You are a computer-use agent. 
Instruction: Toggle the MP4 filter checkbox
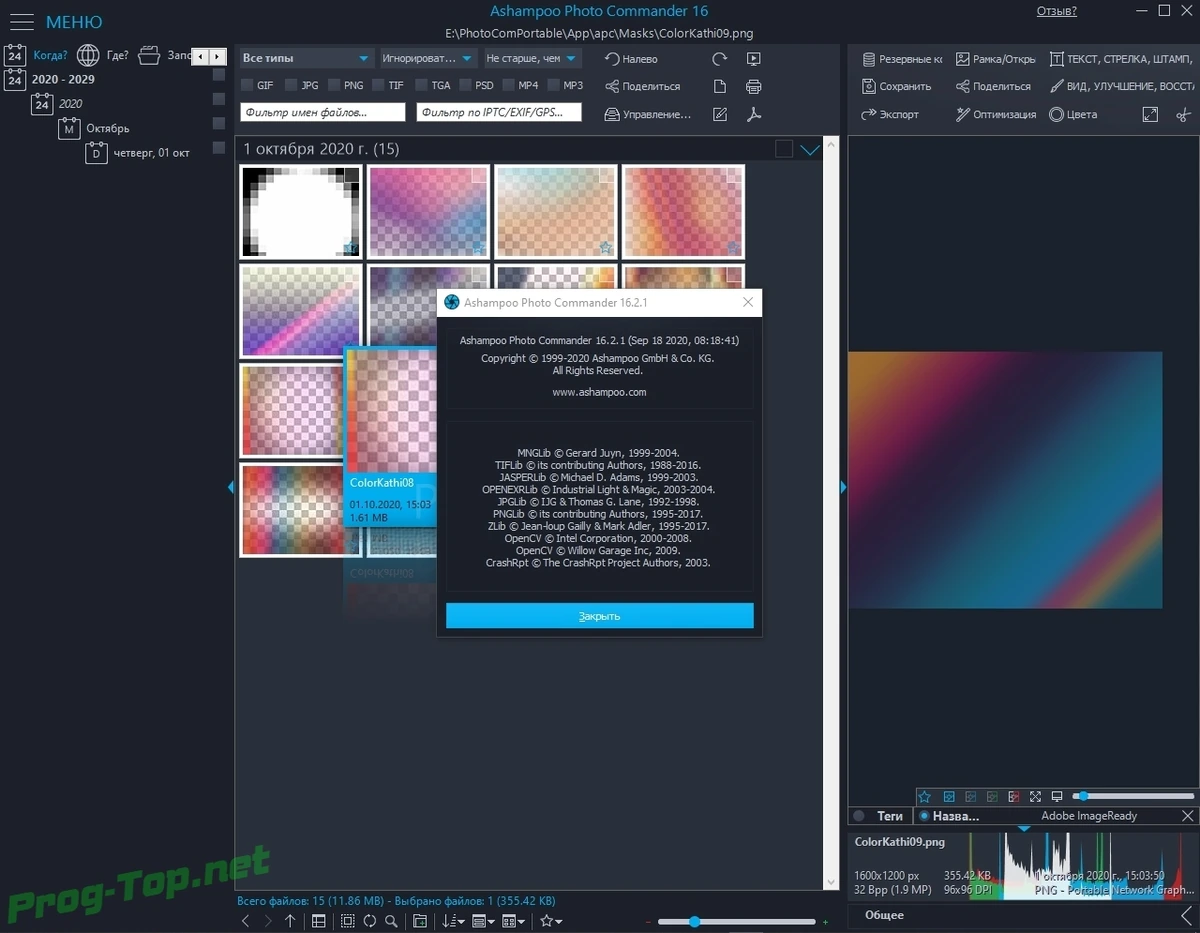point(508,86)
